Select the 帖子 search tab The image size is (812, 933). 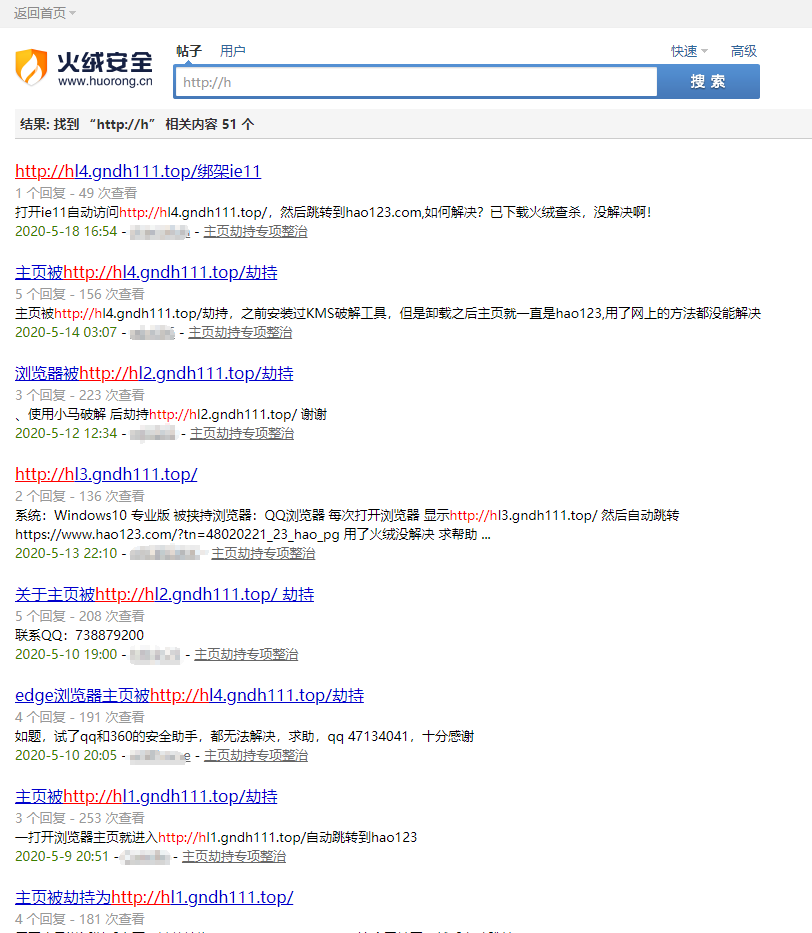(x=188, y=51)
